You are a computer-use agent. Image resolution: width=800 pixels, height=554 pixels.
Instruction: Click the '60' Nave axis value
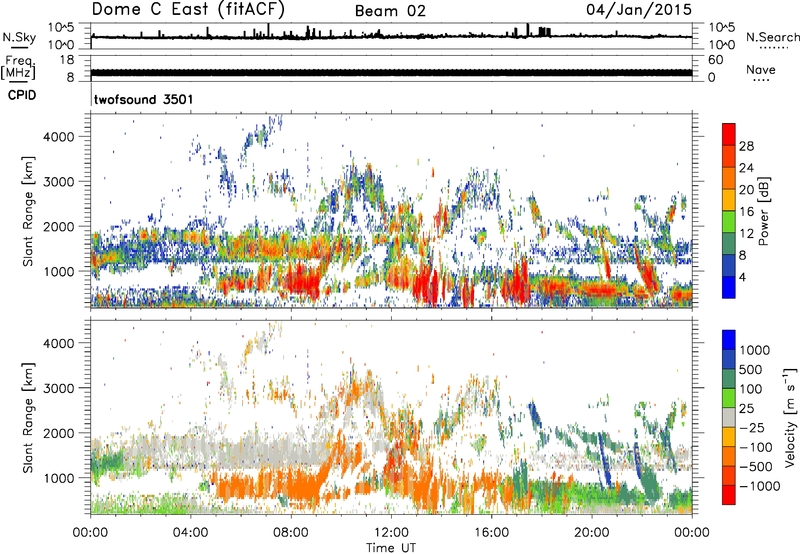[x=715, y=60]
